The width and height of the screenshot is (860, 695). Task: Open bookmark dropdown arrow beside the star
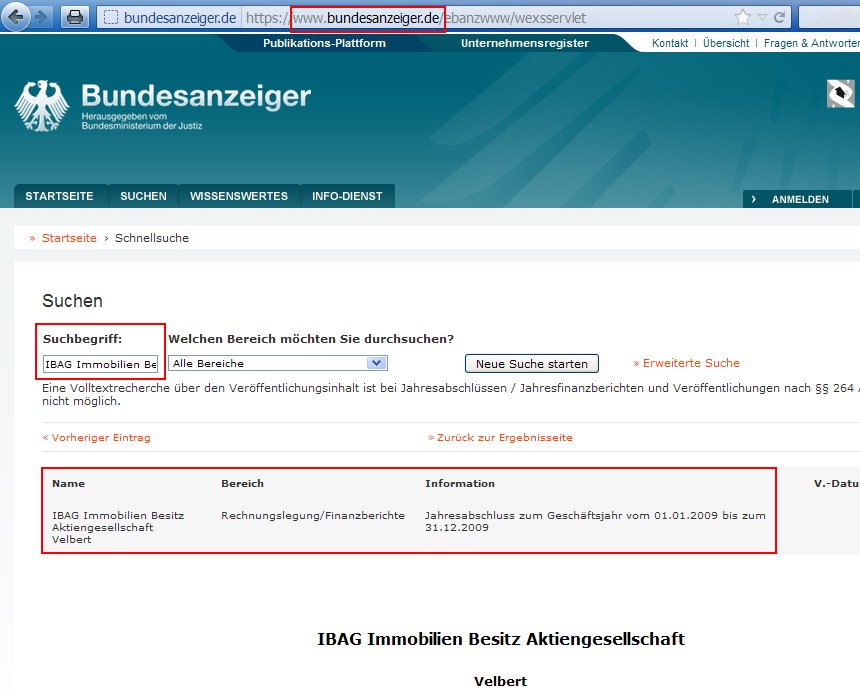pyautogui.click(x=762, y=18)
